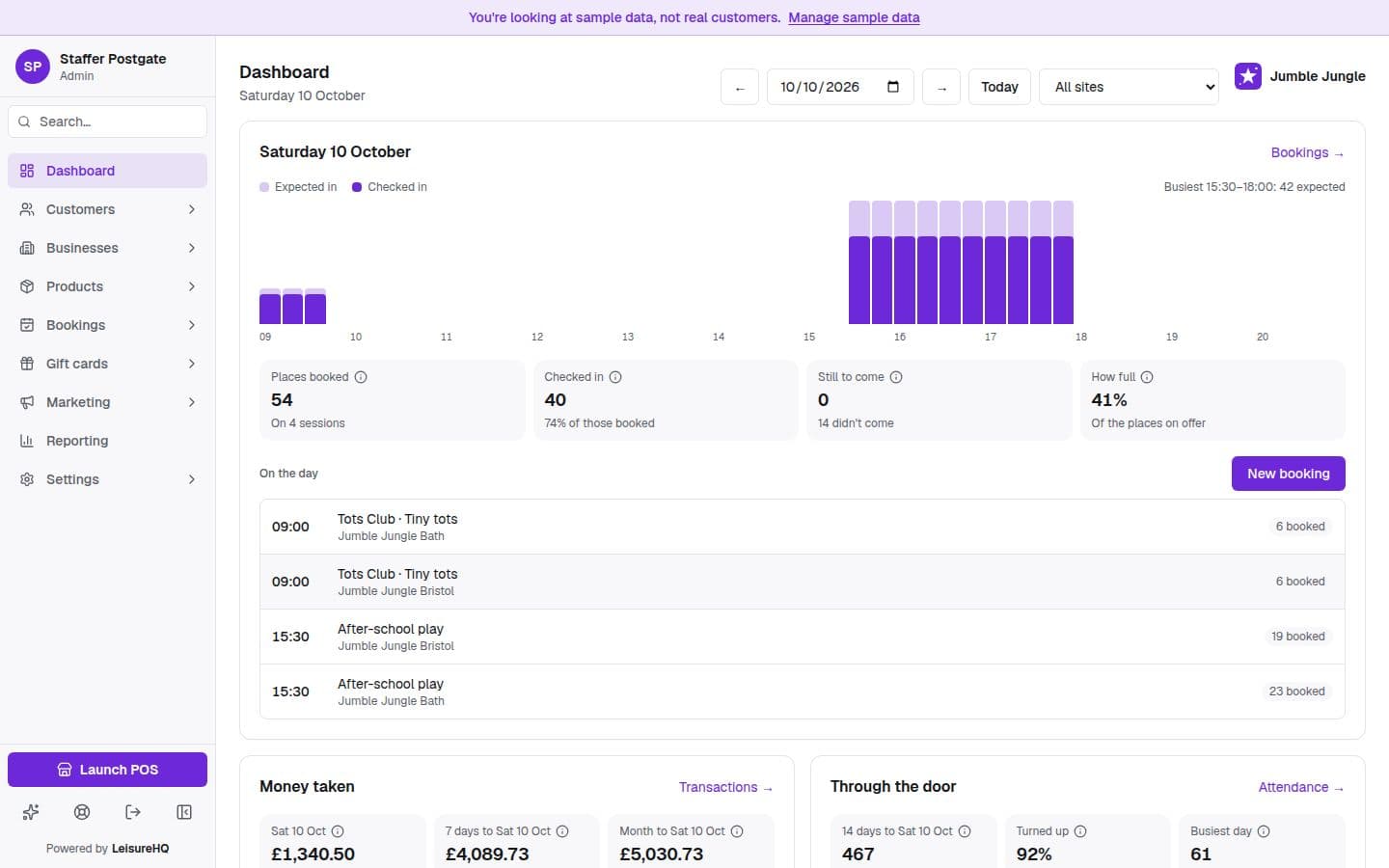
Task: Click the info icon beside Month to Sat 10 Oct
Action: click(x=737, y=831)
